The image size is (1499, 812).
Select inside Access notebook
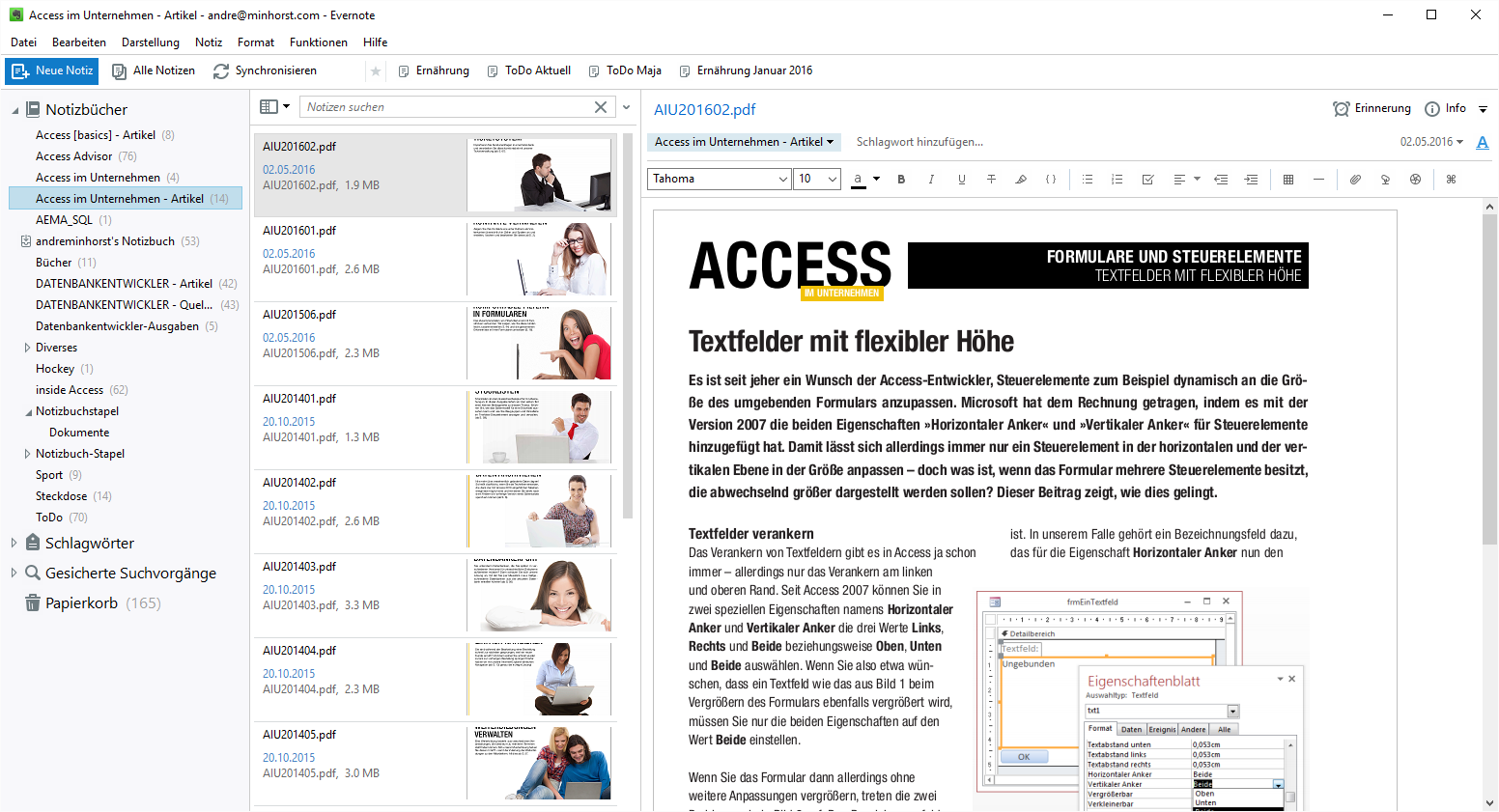pos(81,390)
